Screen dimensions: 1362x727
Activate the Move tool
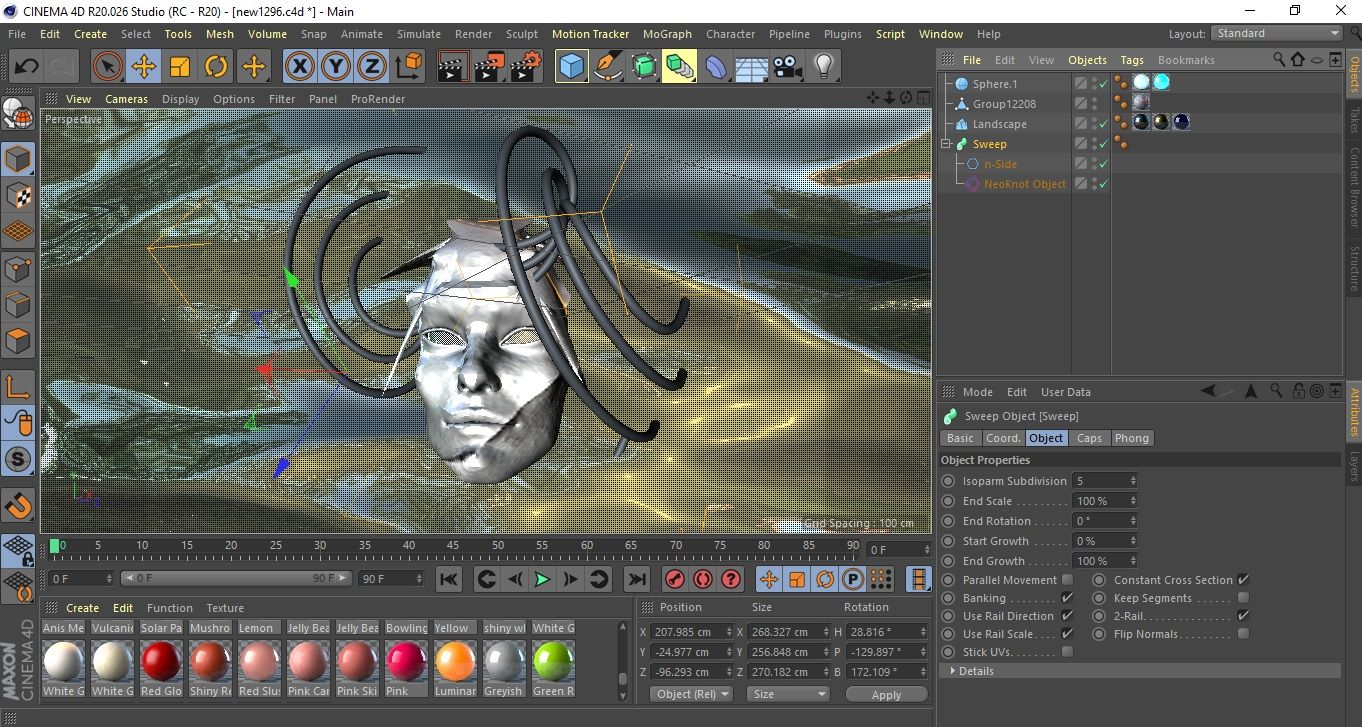(144, 67)
